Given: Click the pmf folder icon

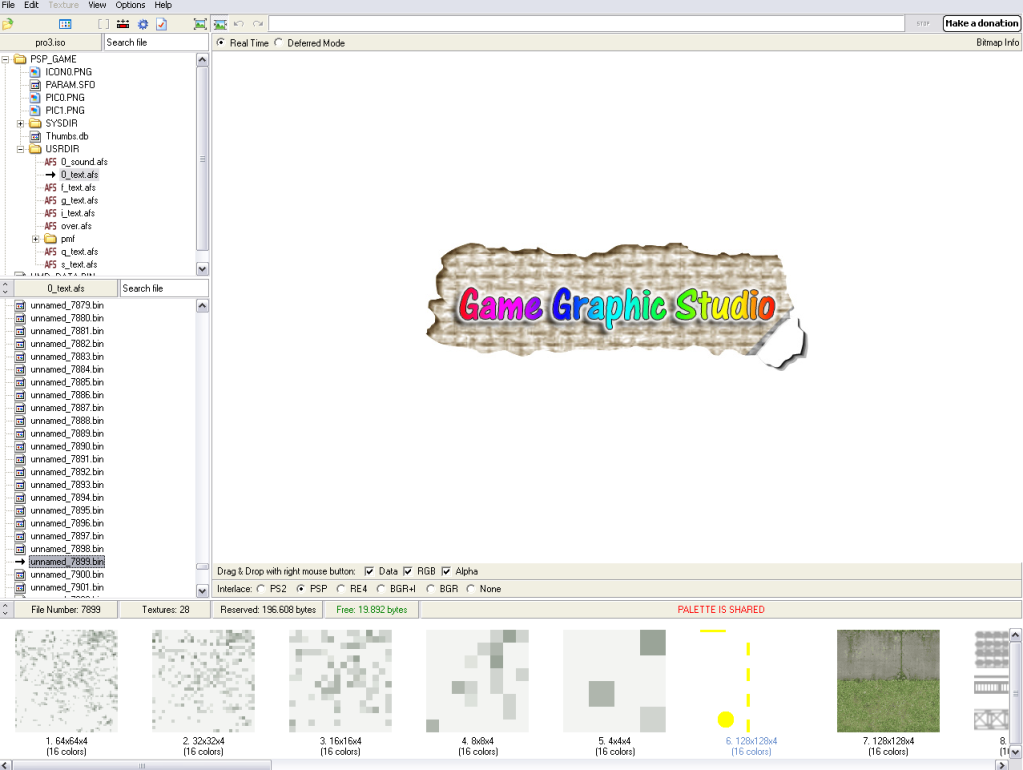Looking at the screenshot, I should click(50, 239).
